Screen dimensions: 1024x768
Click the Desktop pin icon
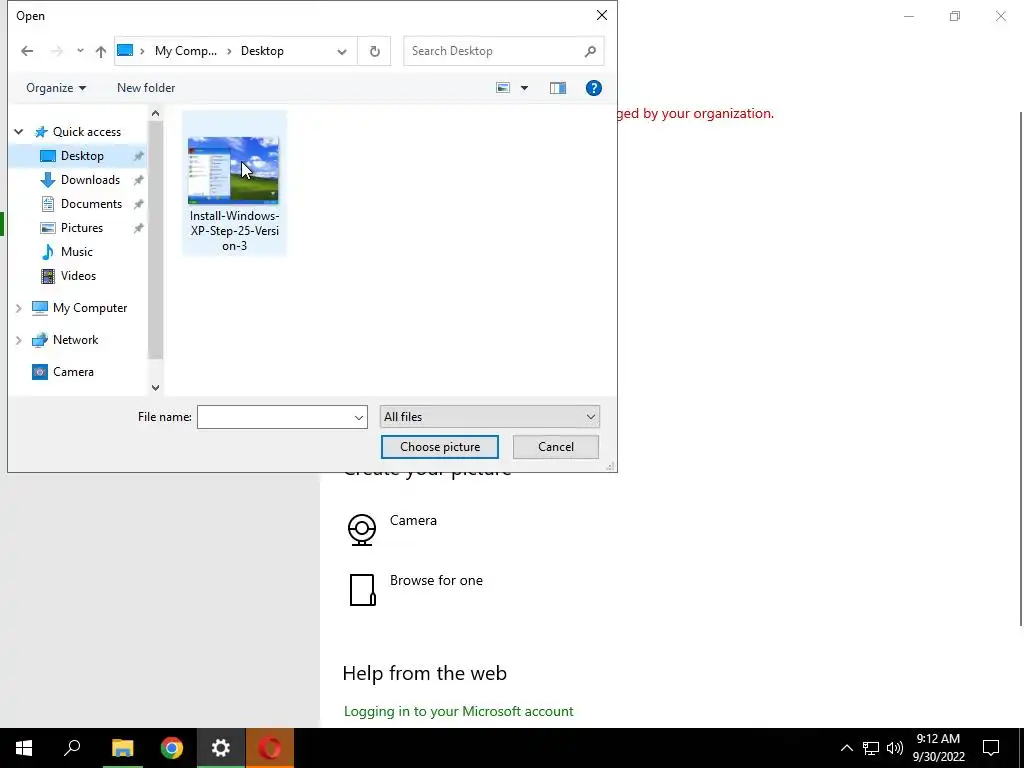click(138, 156)
